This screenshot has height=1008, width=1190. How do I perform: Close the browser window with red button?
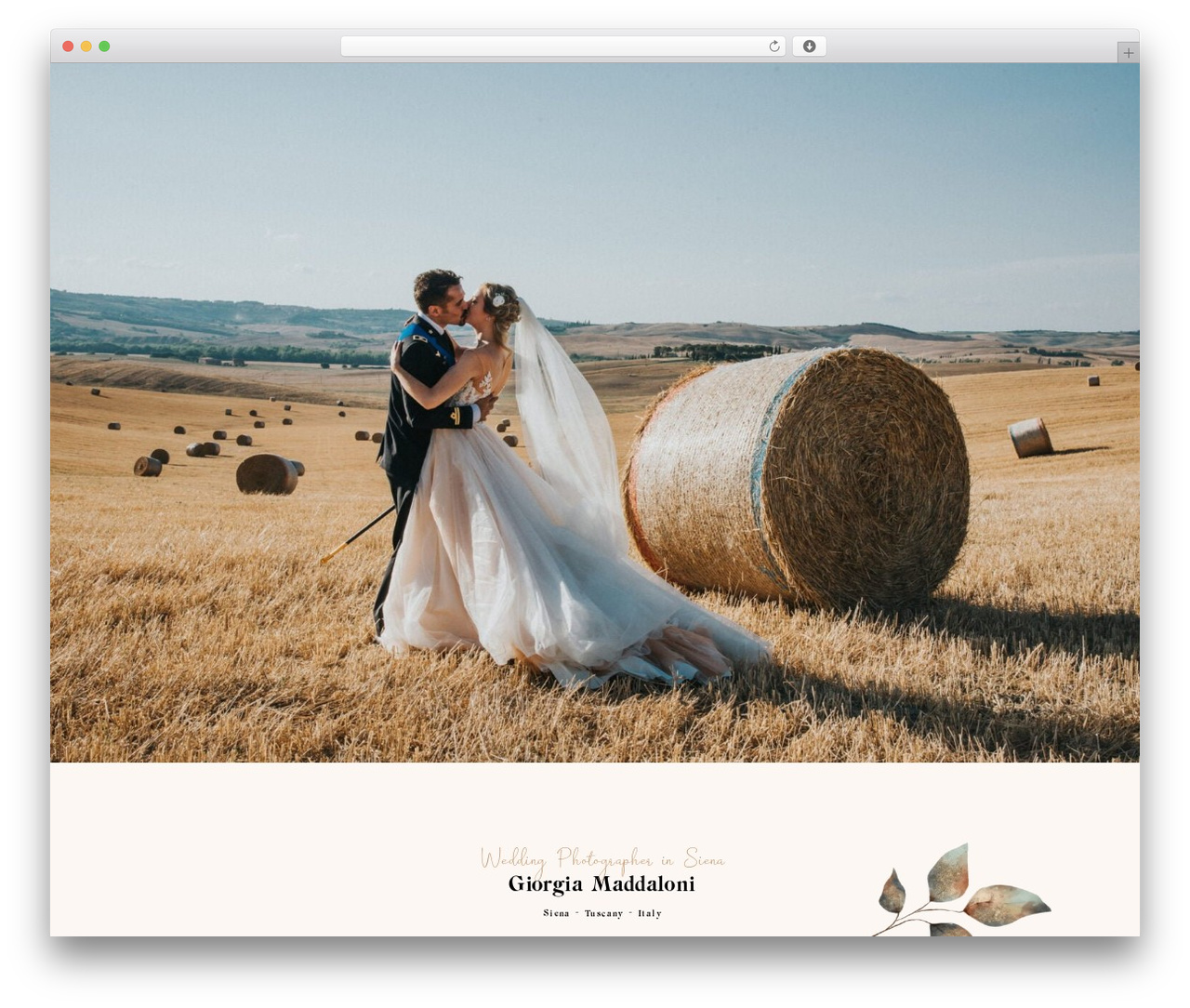(x=68, y=46)
